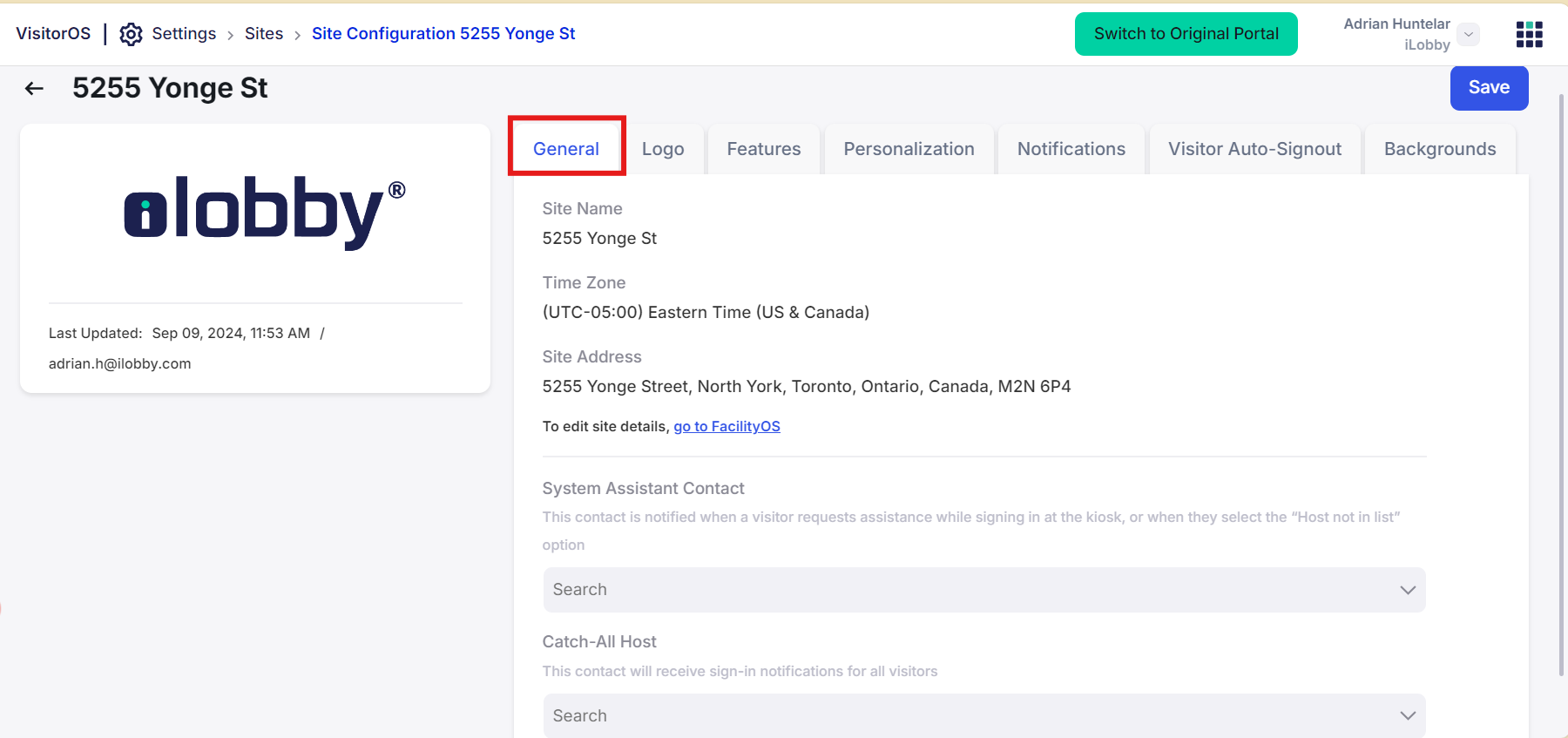Open the System Assistant Contact search dropdown
1568x738 pixels.
tap(984, 590)
